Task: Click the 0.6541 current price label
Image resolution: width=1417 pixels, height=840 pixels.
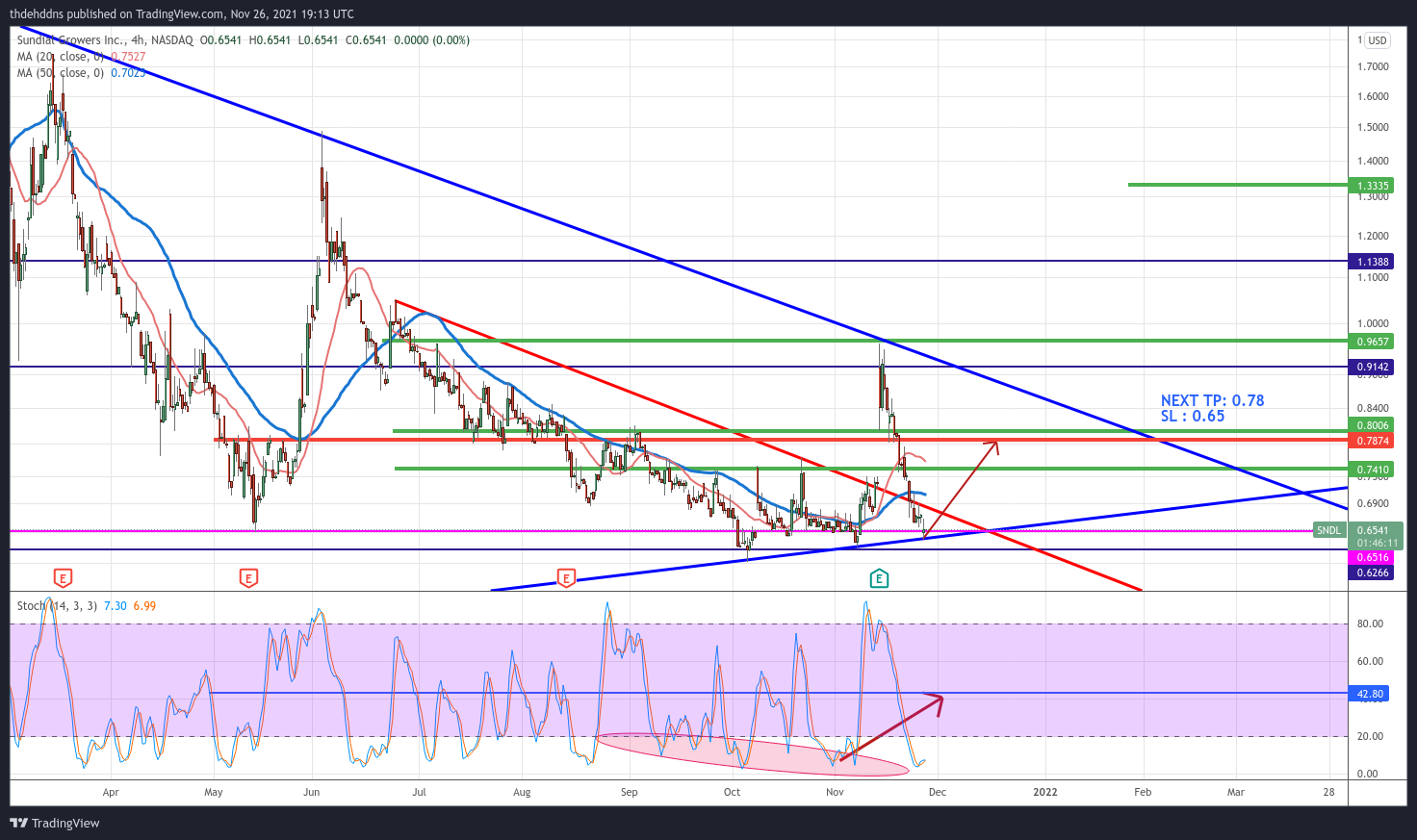Action: [1373, 530]
